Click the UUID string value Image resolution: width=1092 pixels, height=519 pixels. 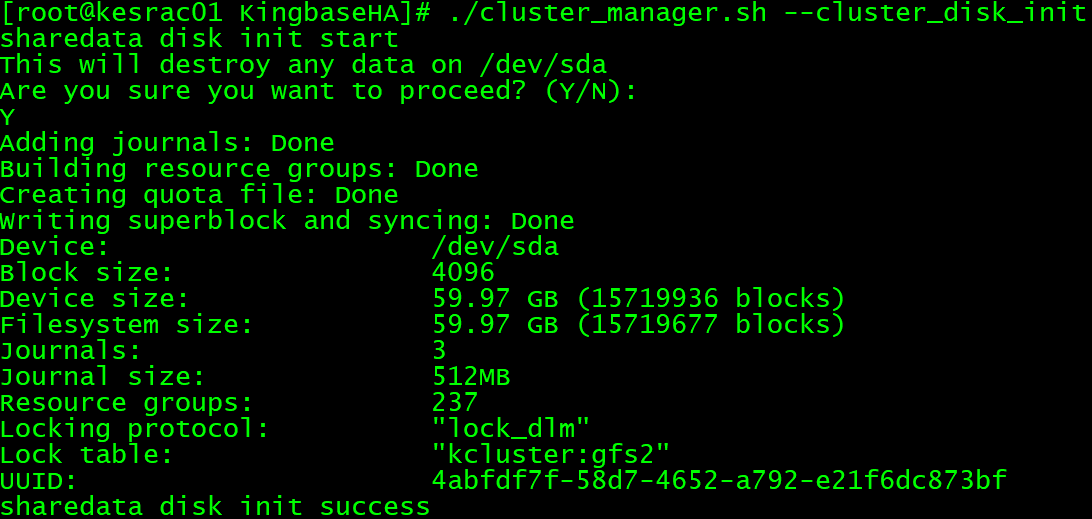(719, 481)
